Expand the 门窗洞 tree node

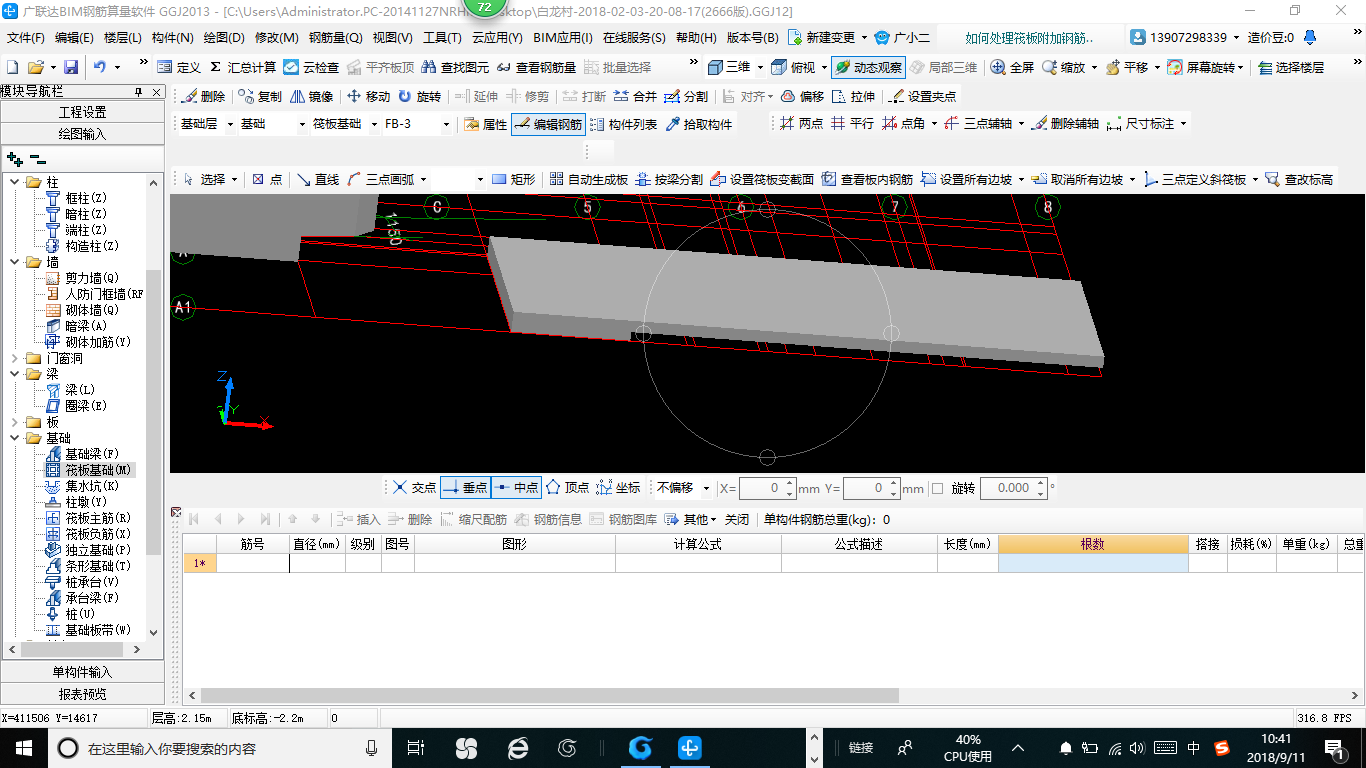tap(14, 358)
